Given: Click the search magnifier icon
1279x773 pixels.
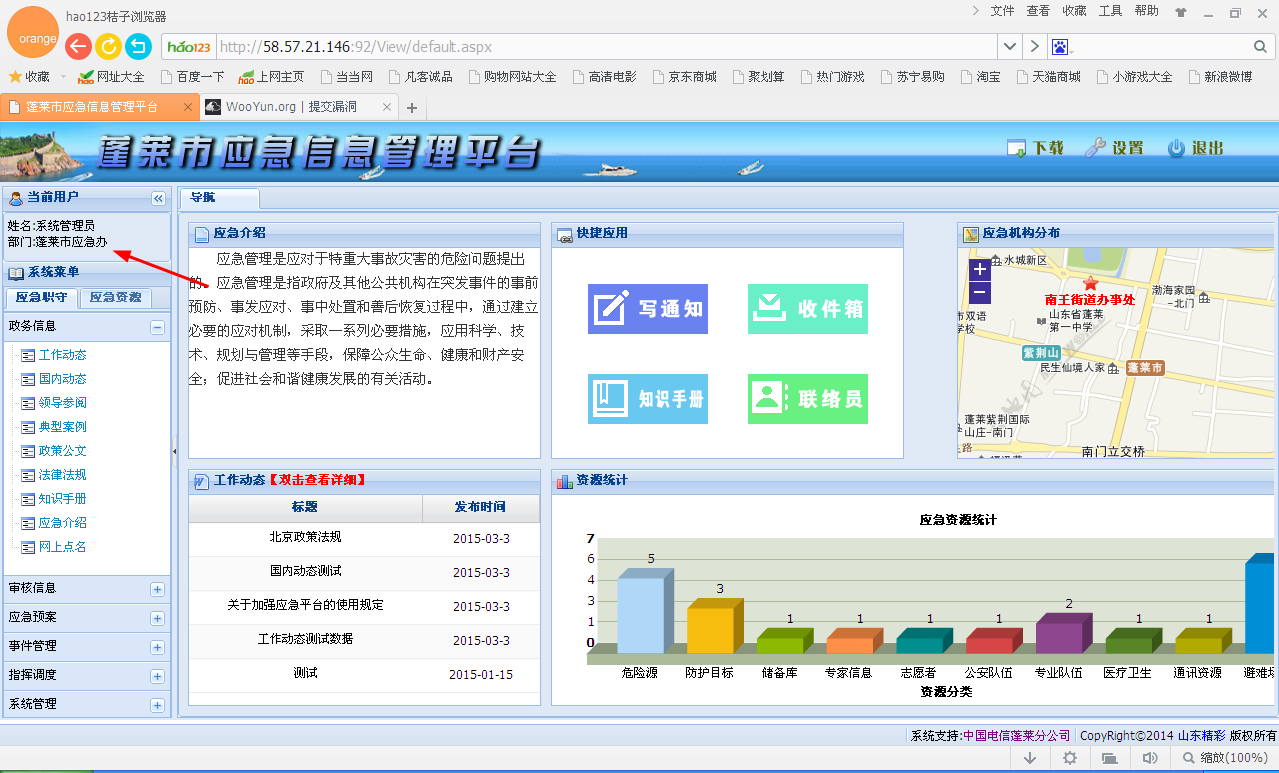Looking at the screenshot, I should click(1260, 47).
